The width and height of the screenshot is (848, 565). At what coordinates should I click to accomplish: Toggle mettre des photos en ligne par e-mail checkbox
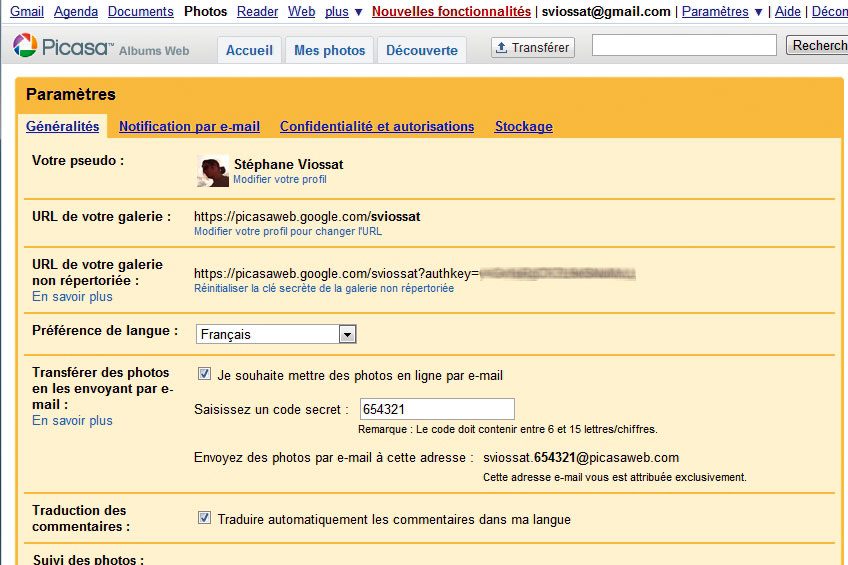coord(204,374)
